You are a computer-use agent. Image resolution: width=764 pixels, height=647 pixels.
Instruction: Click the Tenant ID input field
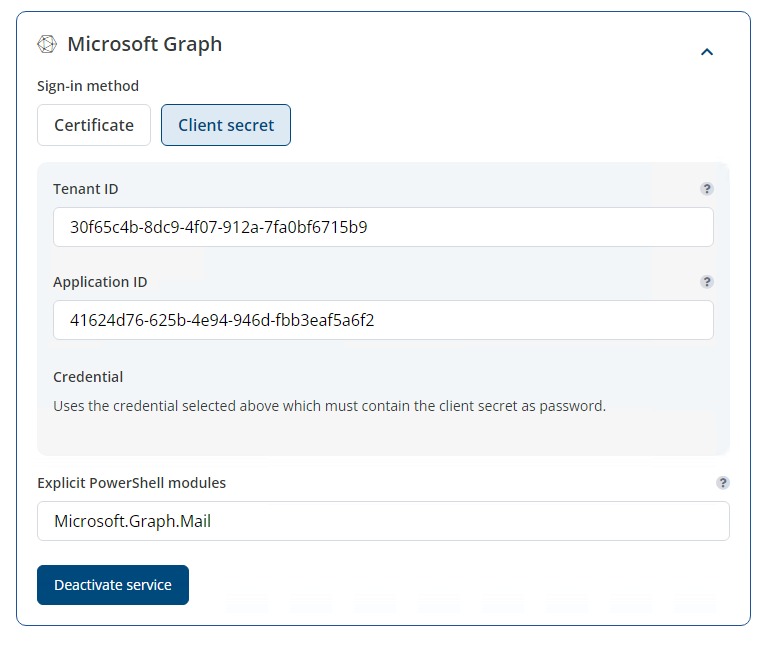[383, 227]
